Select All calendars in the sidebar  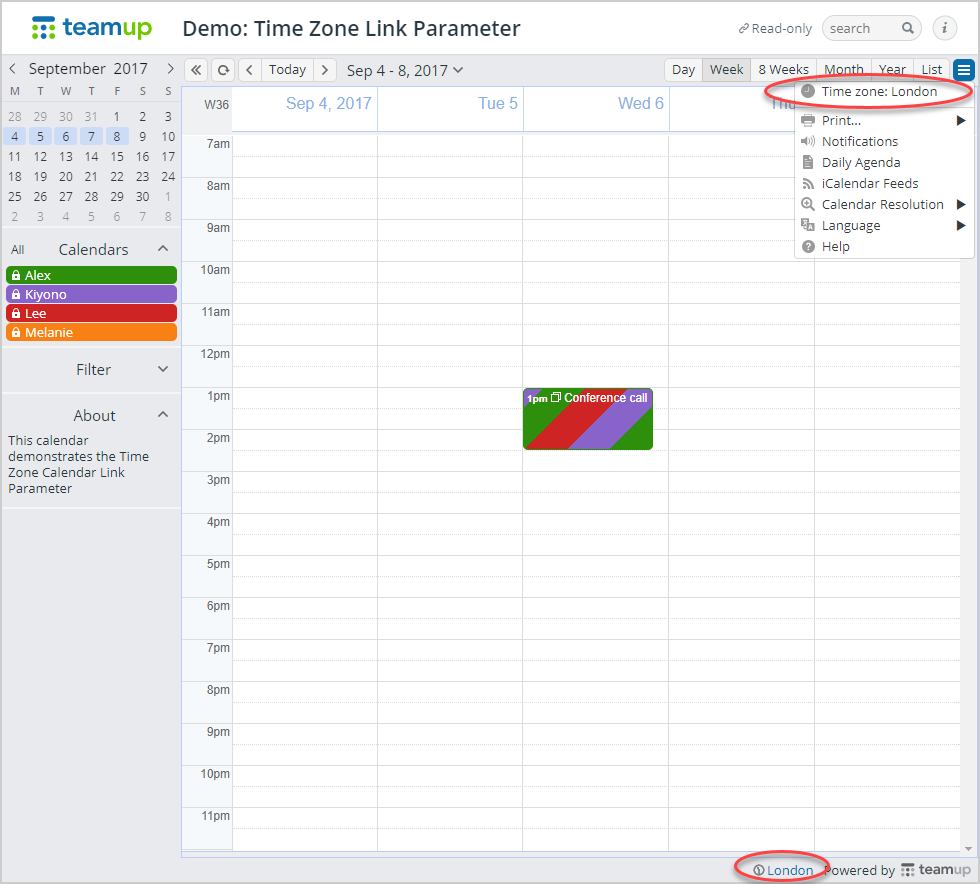coord(18,250)
